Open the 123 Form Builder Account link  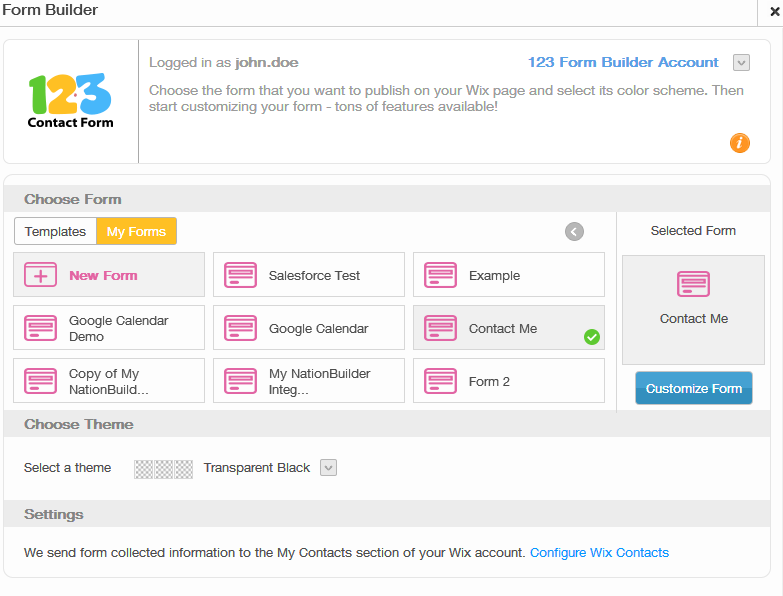pos(623,62)
